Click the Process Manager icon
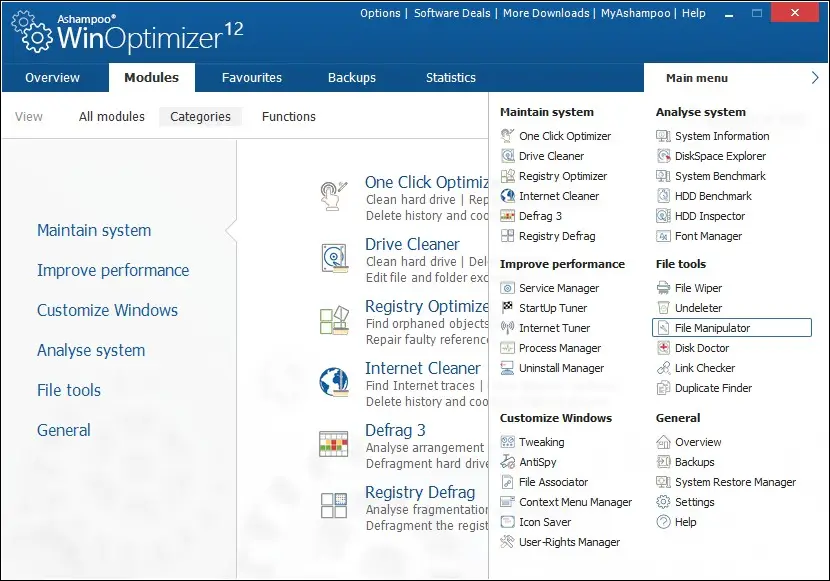 tap(507, 348)
